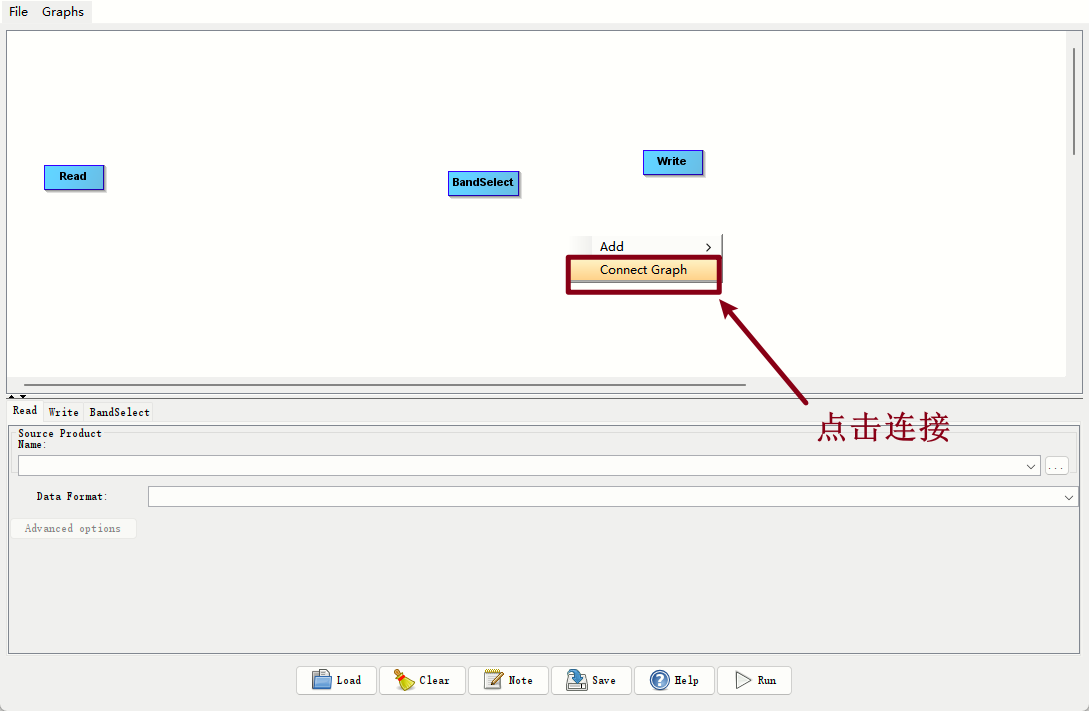Open file browser via ellipsis button
Viewport: 1089px width, 711px height.
click(1056, 465)
